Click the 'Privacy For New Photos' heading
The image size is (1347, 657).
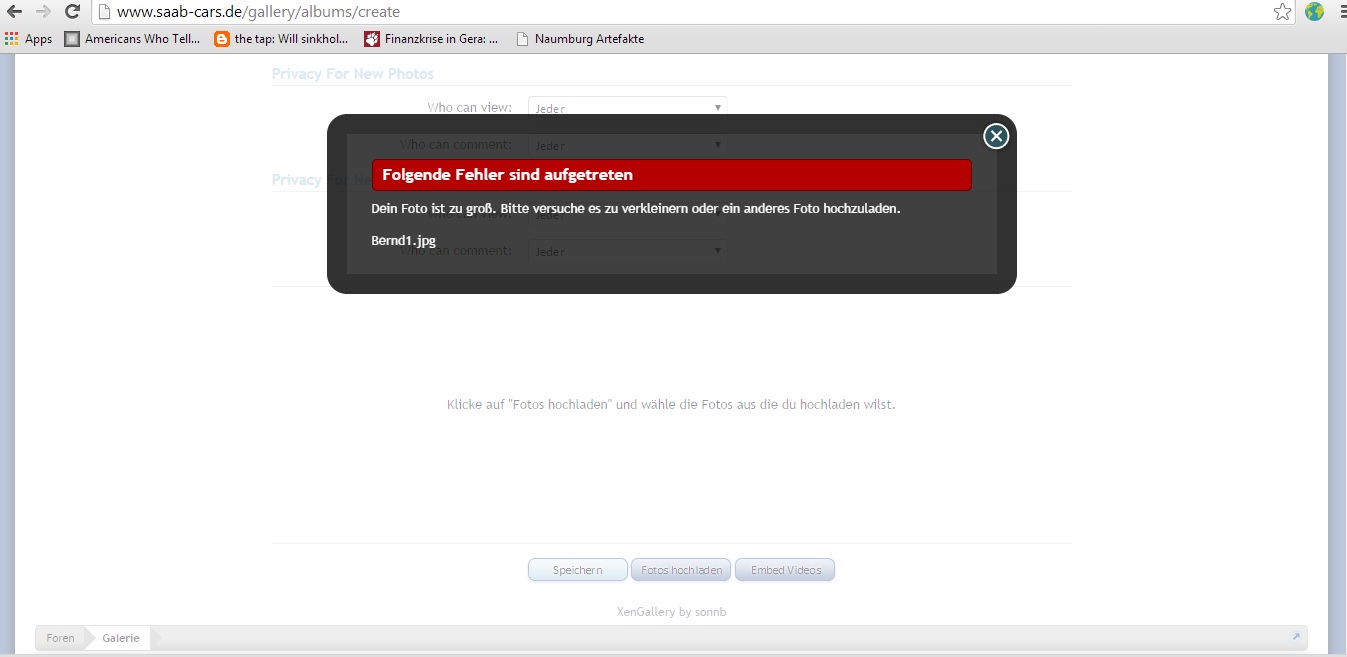click(353, 74)
